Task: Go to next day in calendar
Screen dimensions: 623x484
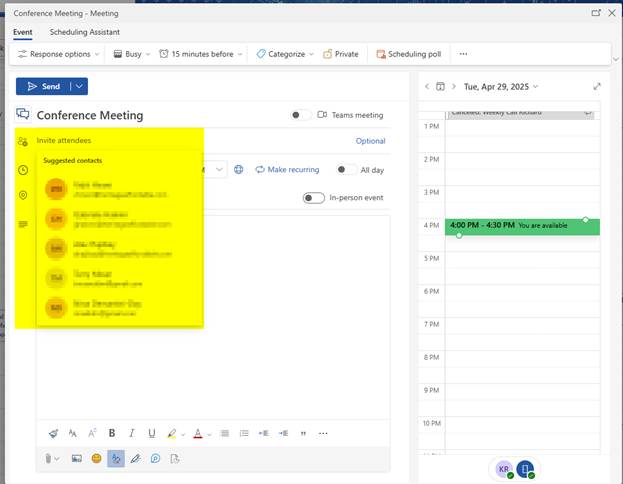Action: click(454, 86)
